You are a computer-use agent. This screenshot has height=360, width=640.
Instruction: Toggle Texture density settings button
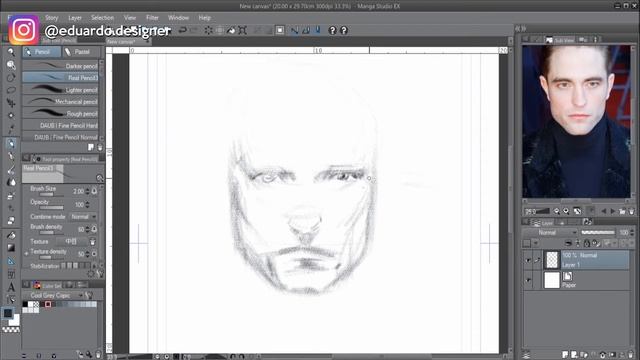pyautogui.click(x=94, y=254)
